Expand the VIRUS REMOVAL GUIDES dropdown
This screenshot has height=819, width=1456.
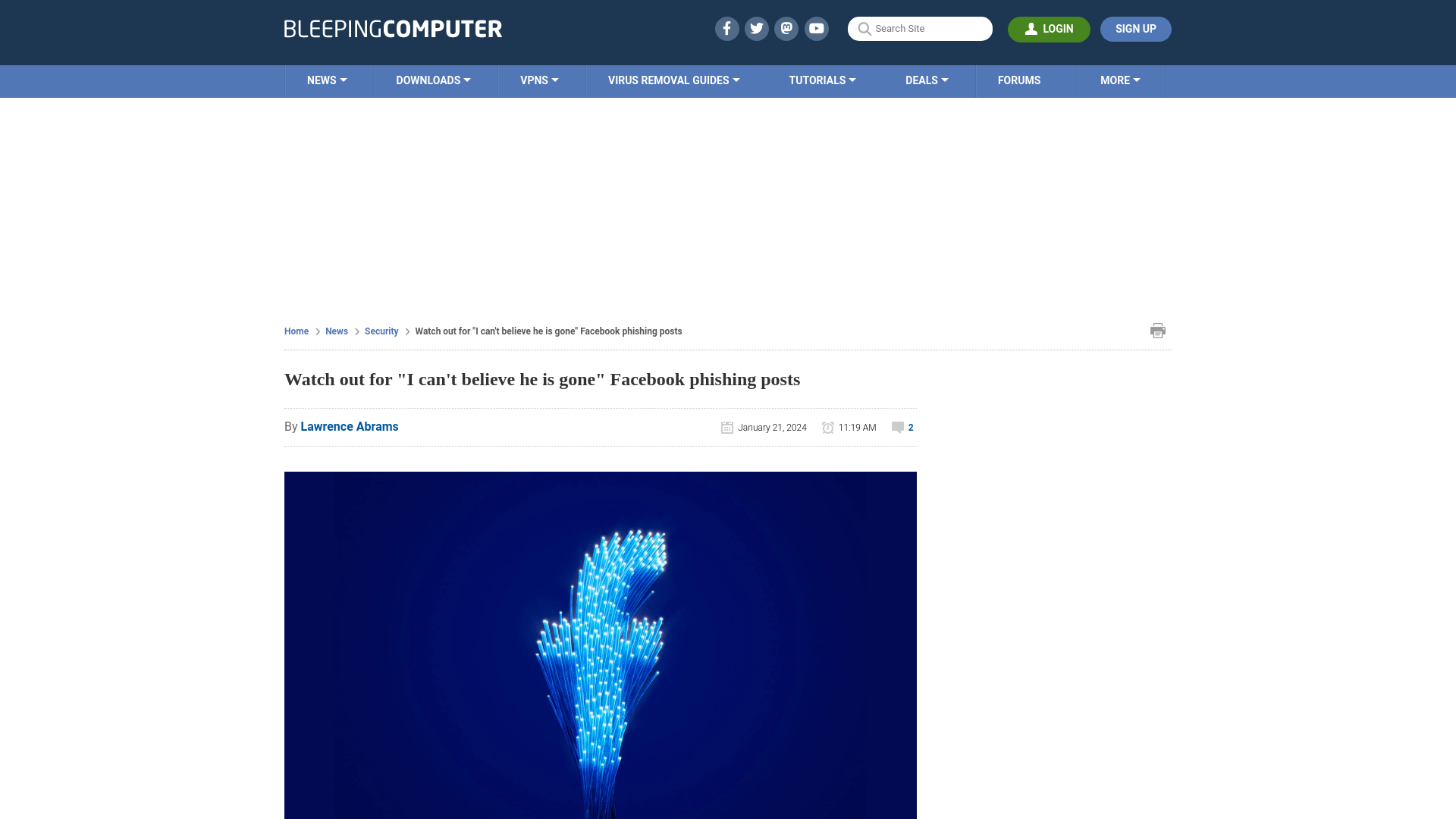(x=674, y=80)
